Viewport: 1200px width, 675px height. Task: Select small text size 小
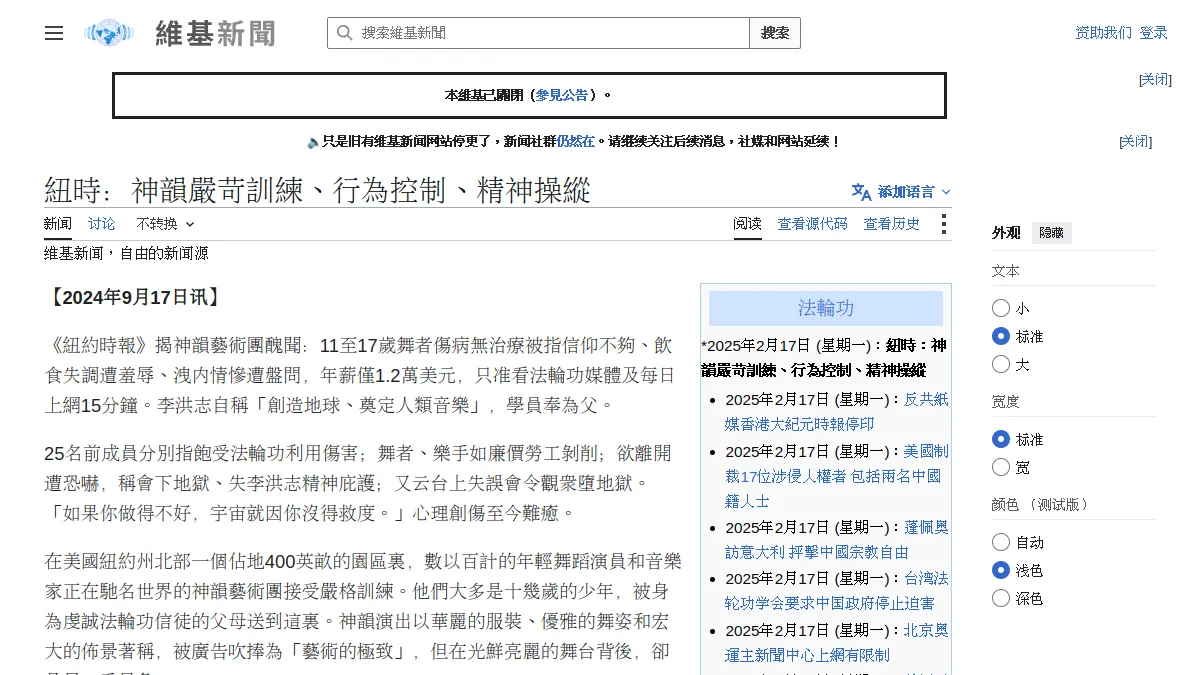[x=1001, y=308]
